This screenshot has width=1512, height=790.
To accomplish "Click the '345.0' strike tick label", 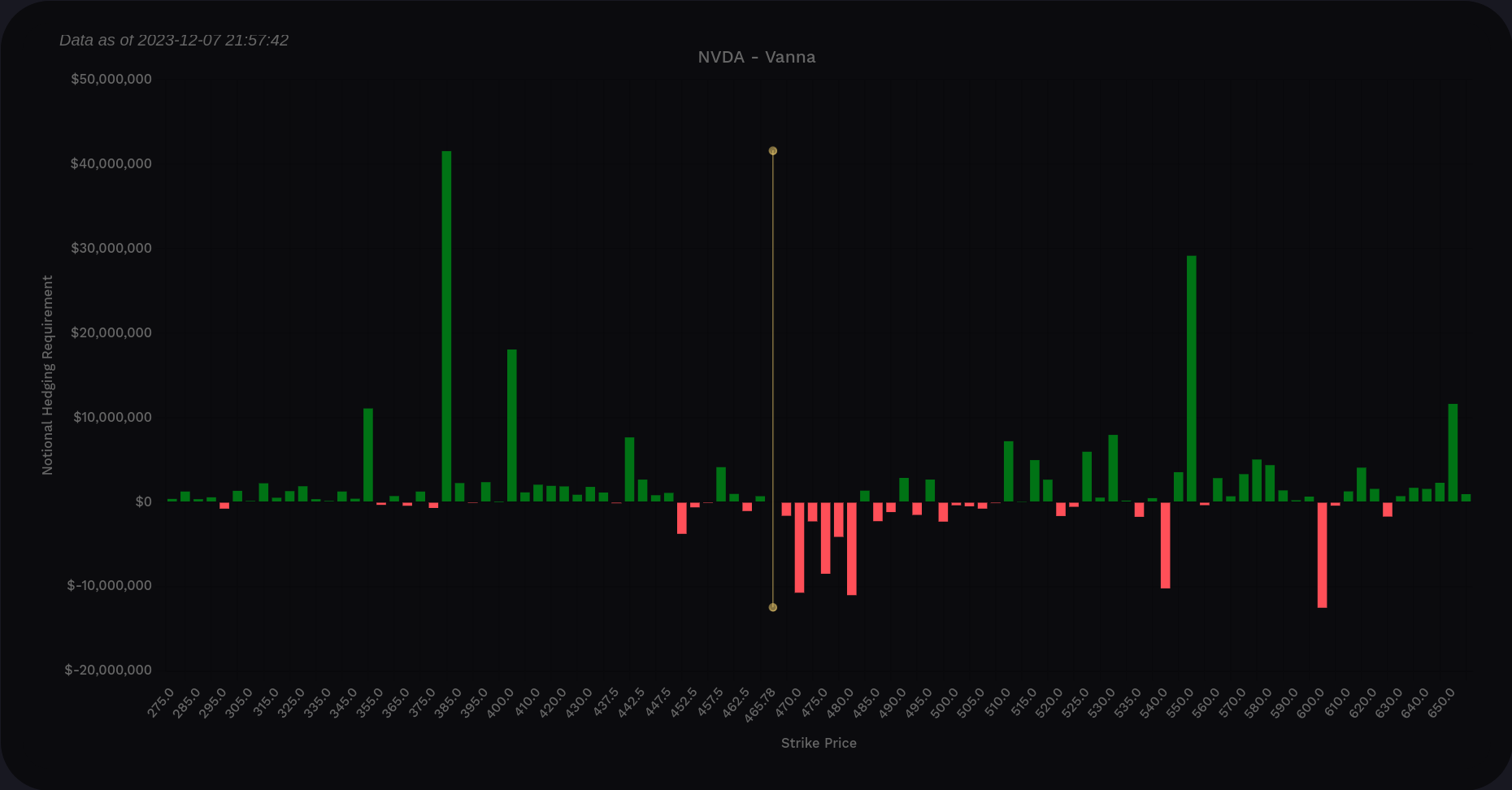I will pyautogui.click(x=343, y=703).
